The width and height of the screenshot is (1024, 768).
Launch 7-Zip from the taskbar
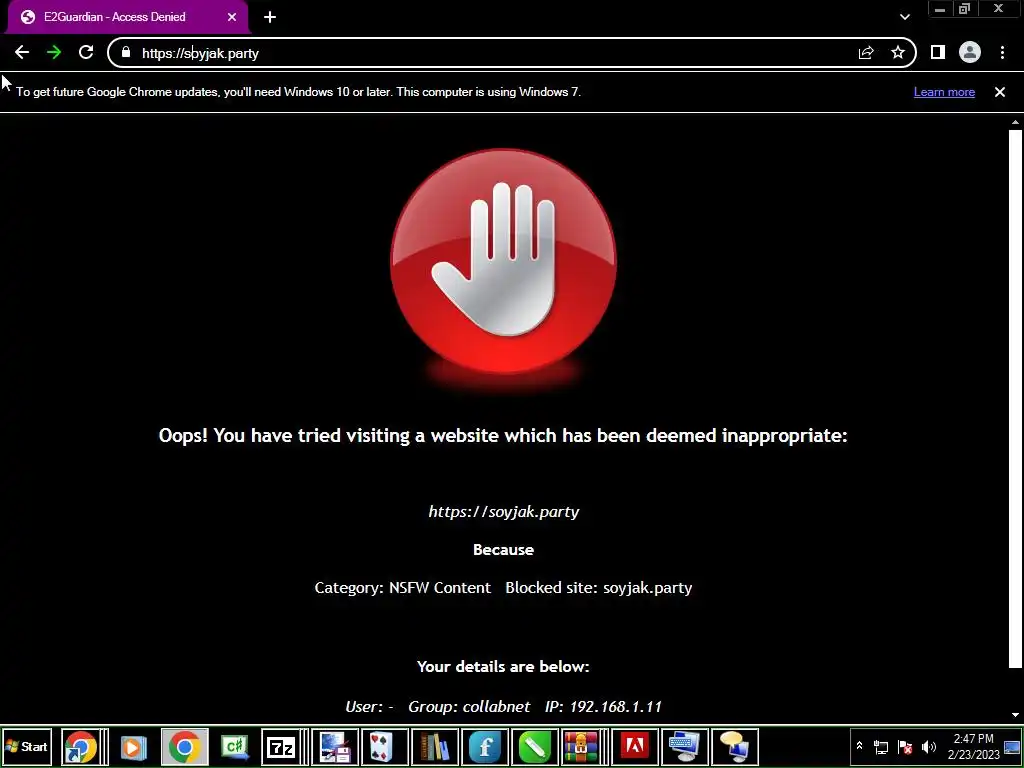pos(281,746)
